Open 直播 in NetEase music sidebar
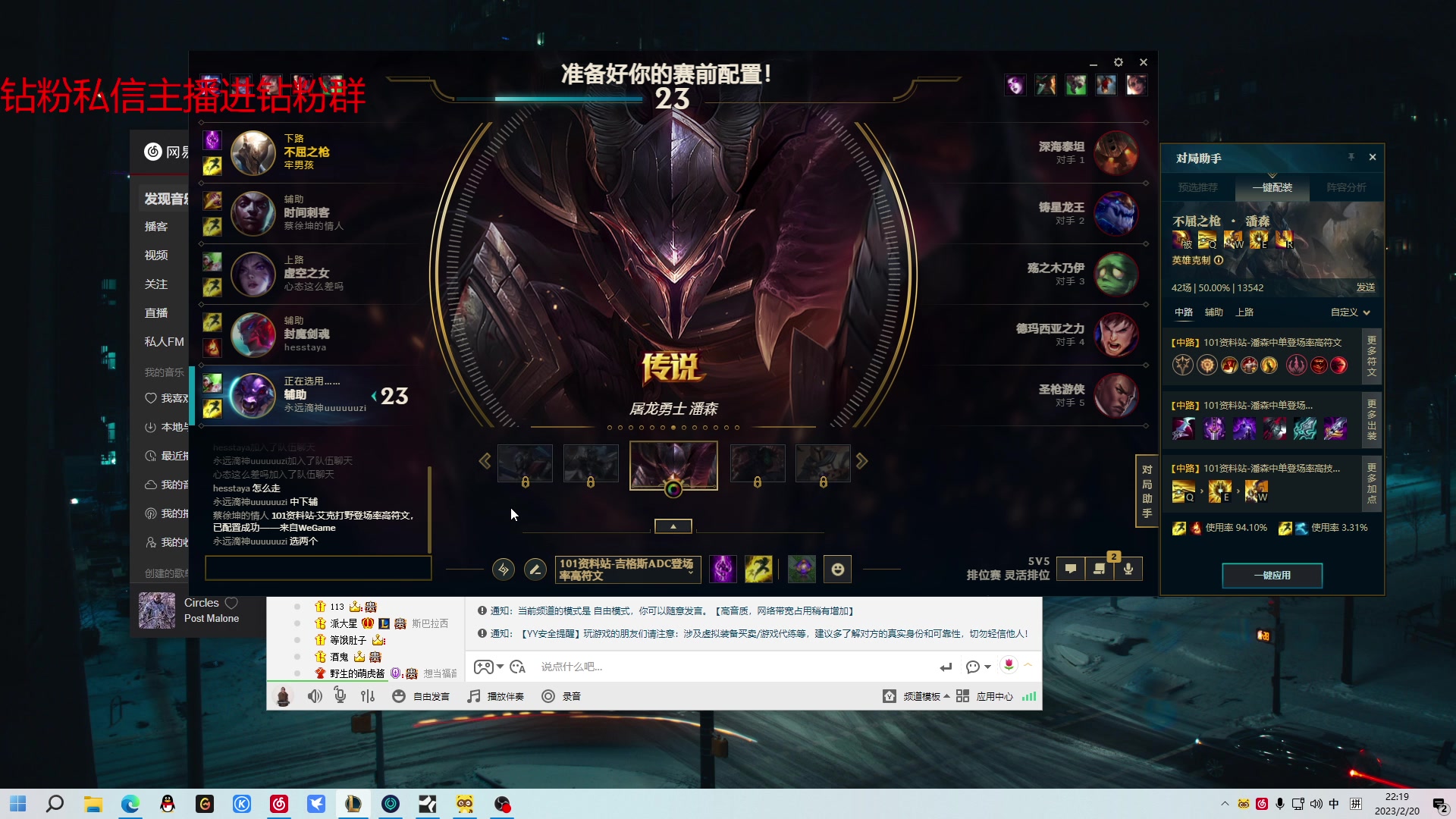This screenshot has height=819, width=1456. click(156, 313)
